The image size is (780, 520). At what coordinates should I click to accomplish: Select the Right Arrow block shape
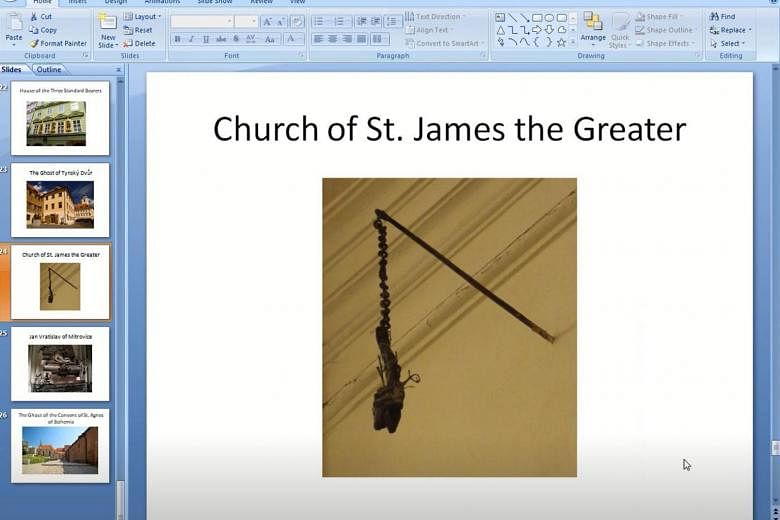point(537,30)
